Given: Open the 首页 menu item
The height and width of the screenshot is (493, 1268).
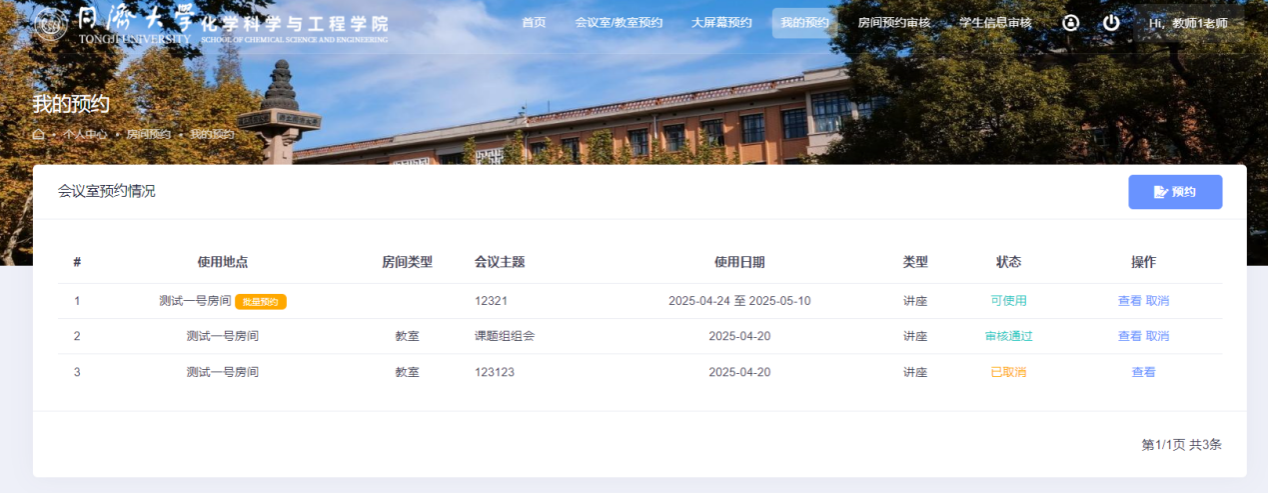Looking at the screenshot, I should pos(534,22).
